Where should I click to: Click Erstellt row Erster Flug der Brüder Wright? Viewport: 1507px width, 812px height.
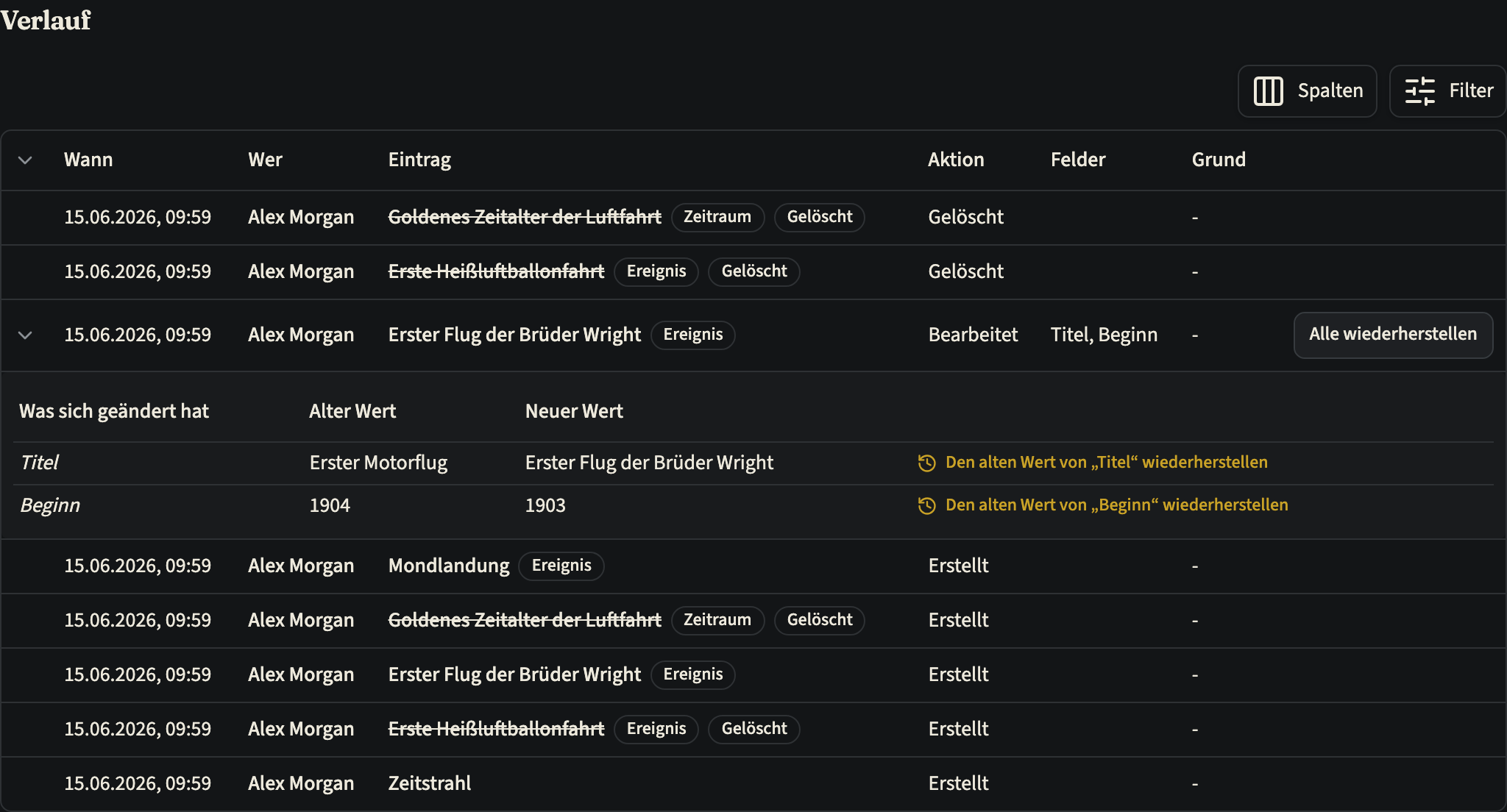point(514,674)
